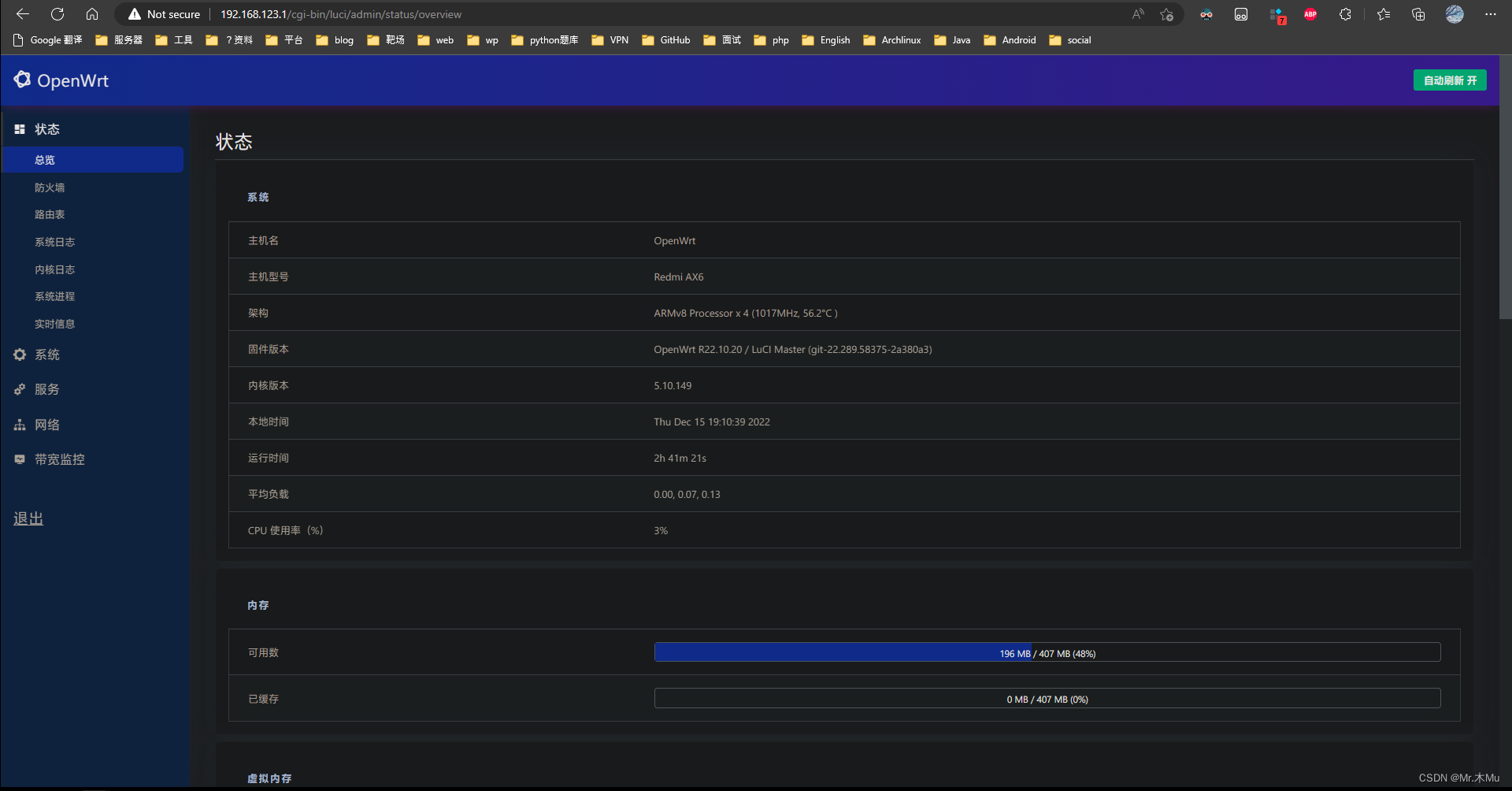This screenshot has height=791, width=1512.
Task: Click the OpenWrt logo icon
Action: click(x=22, y=80)
